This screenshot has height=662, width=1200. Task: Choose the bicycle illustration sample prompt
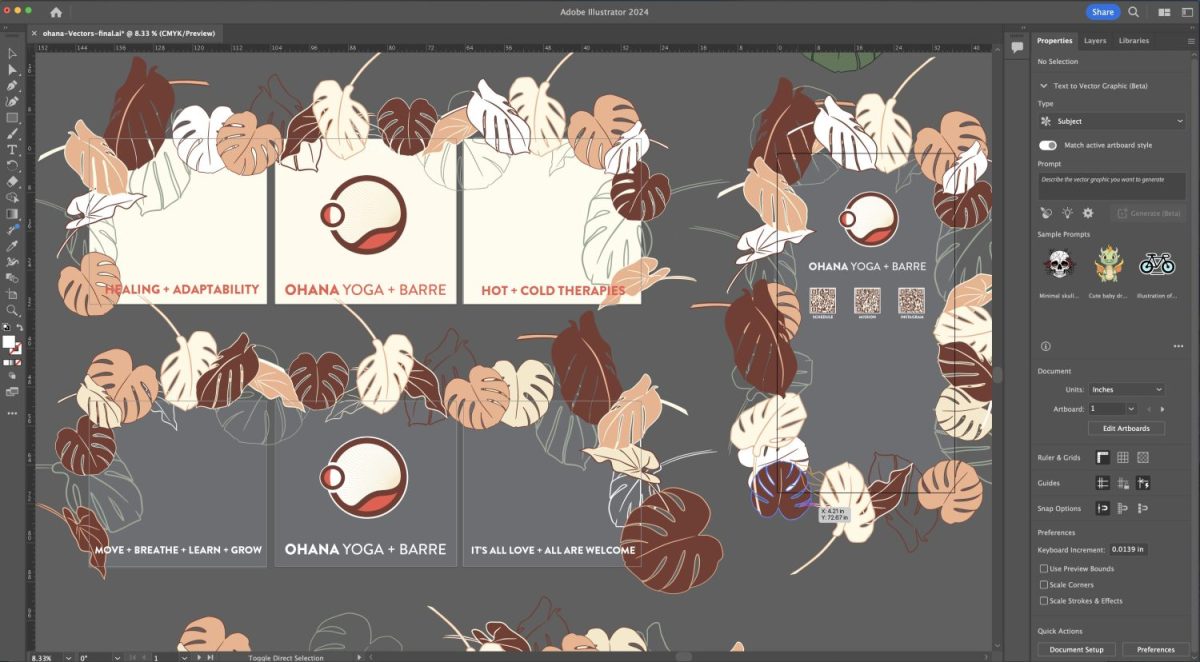coord(1155,265)
